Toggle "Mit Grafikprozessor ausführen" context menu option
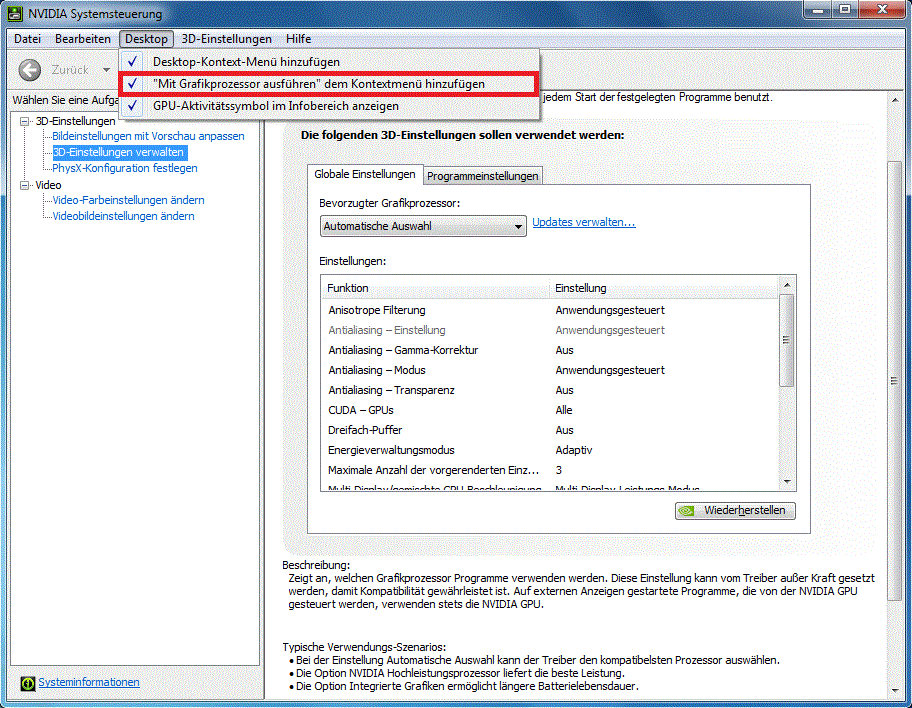 329,84
